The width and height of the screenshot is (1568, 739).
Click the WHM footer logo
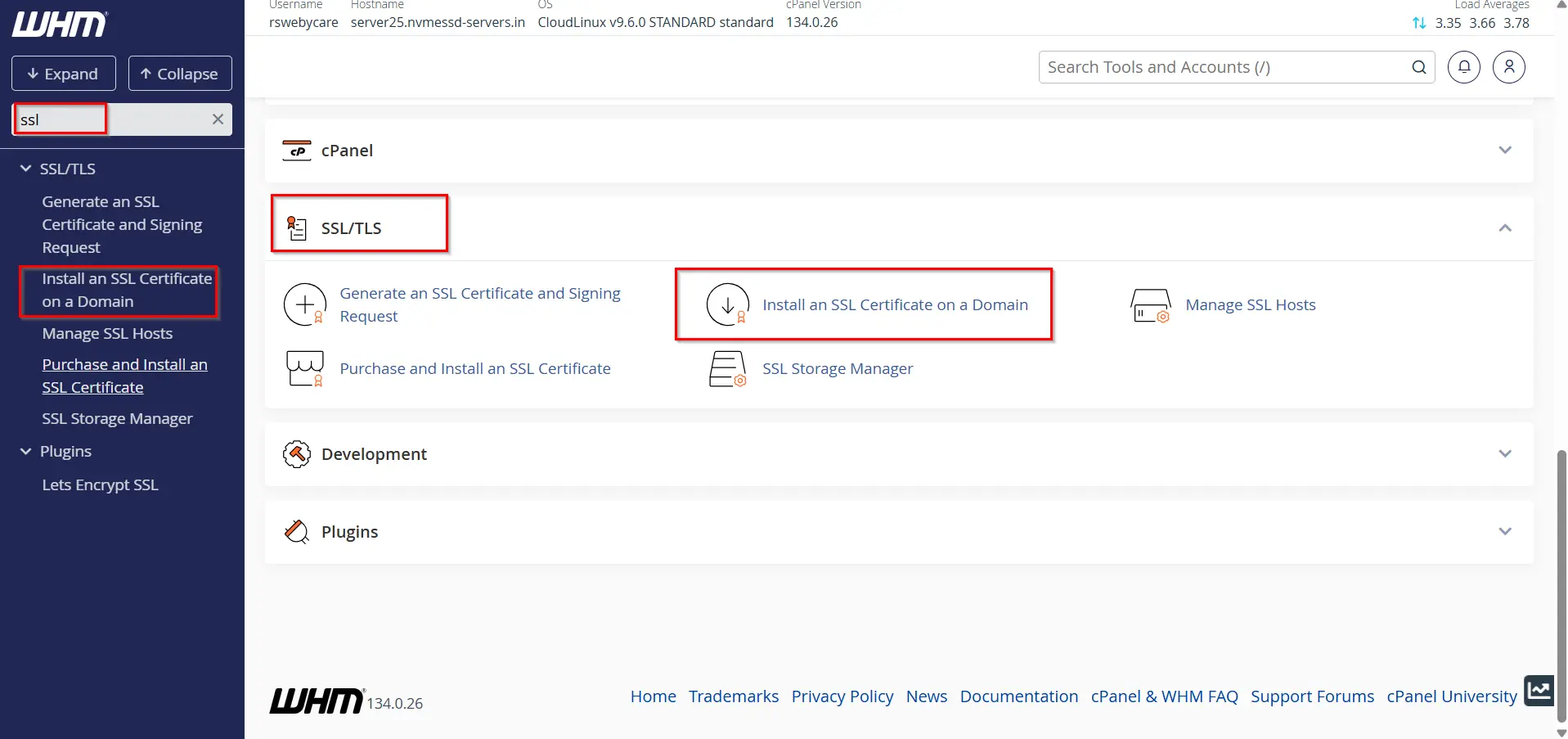click(317, 701)
